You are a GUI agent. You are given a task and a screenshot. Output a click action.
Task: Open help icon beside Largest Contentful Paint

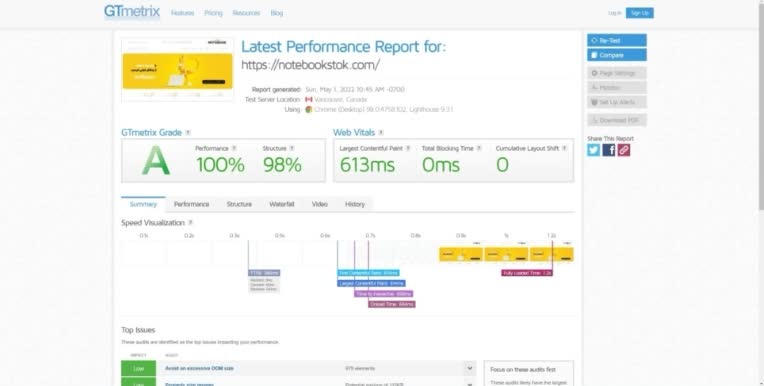coord(408,148)
